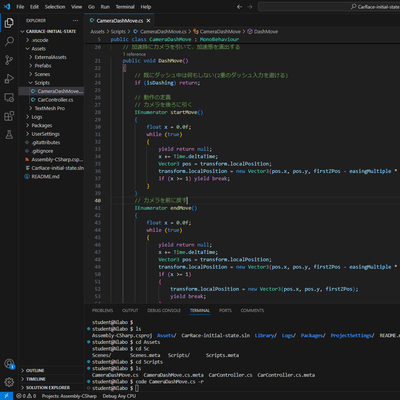Switch to the TERMINAL panel tab
The width and height of the screenshot is (400, 400).
tap(200, 310)
